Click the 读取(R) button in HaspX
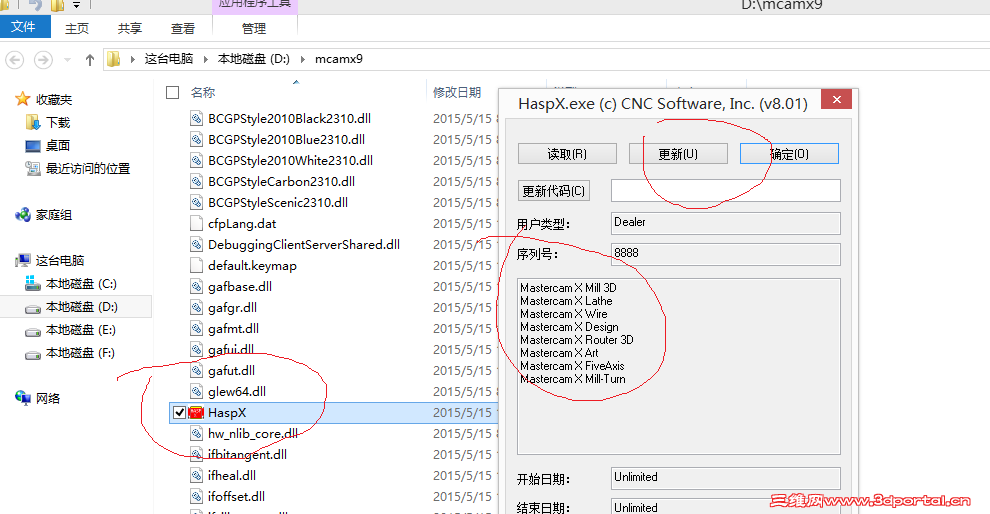Viewport: 990px width, 514px height. coord(567,153)
